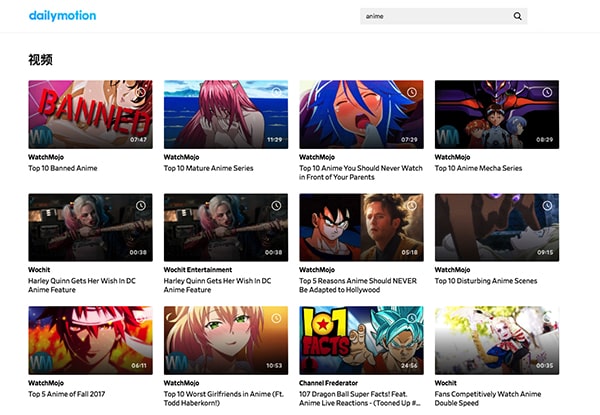Click the Dailymotion logo

(62, 16)
